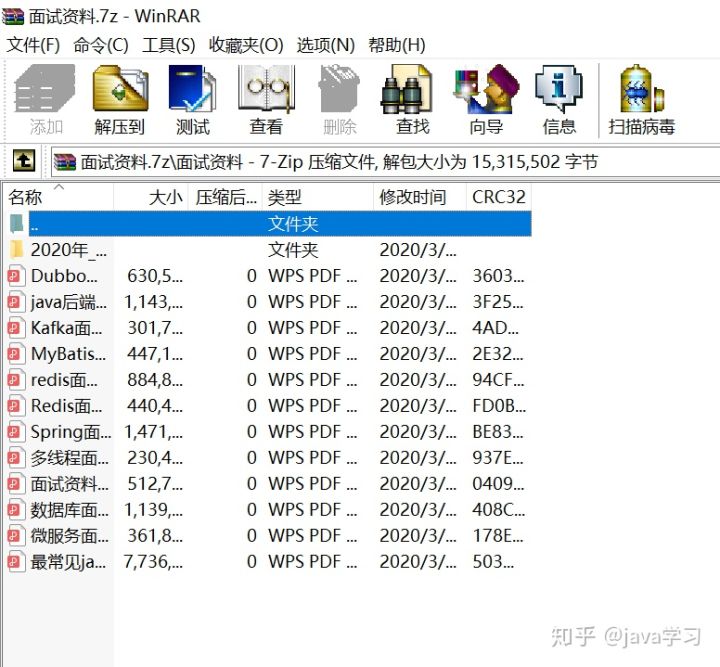Click the PDF icon for 最常见ja file
Image resolution: width=720 pixels, height=667 pixels.
pos(16,561)
